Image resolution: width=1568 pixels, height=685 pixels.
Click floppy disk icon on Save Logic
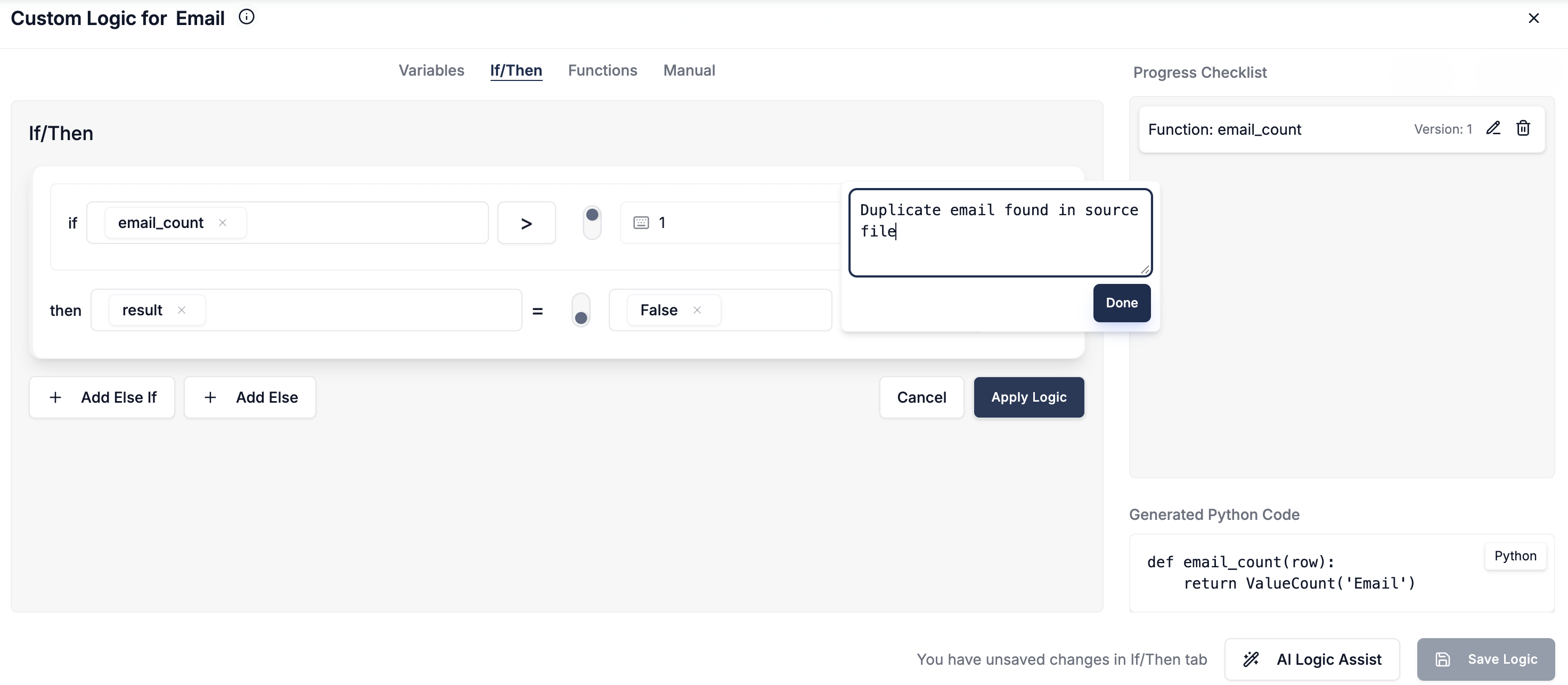(1443, 659)
